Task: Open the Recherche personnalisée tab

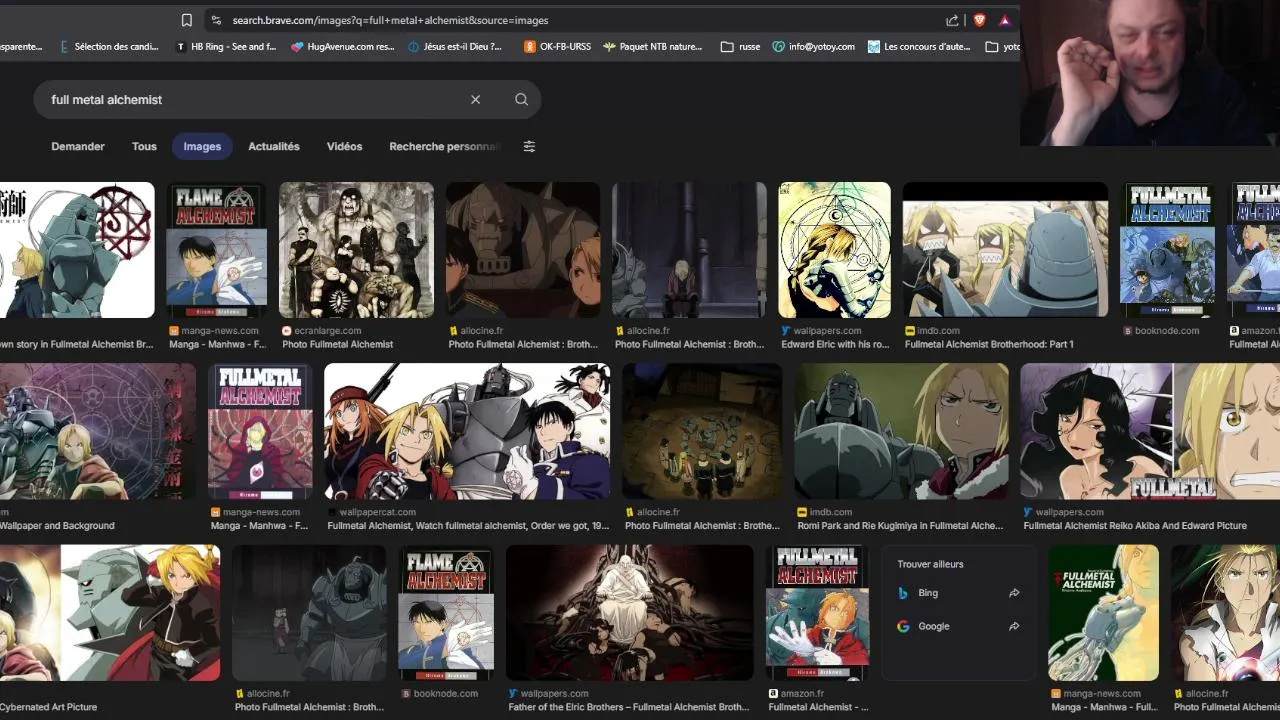Action: 445,146
